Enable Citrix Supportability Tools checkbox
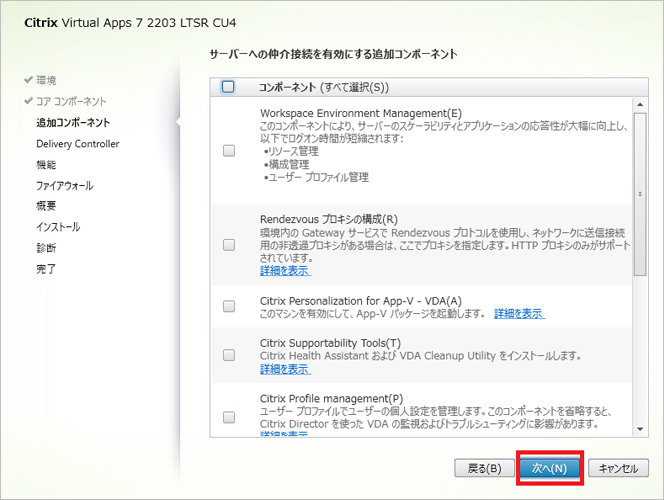 point(229,355)
